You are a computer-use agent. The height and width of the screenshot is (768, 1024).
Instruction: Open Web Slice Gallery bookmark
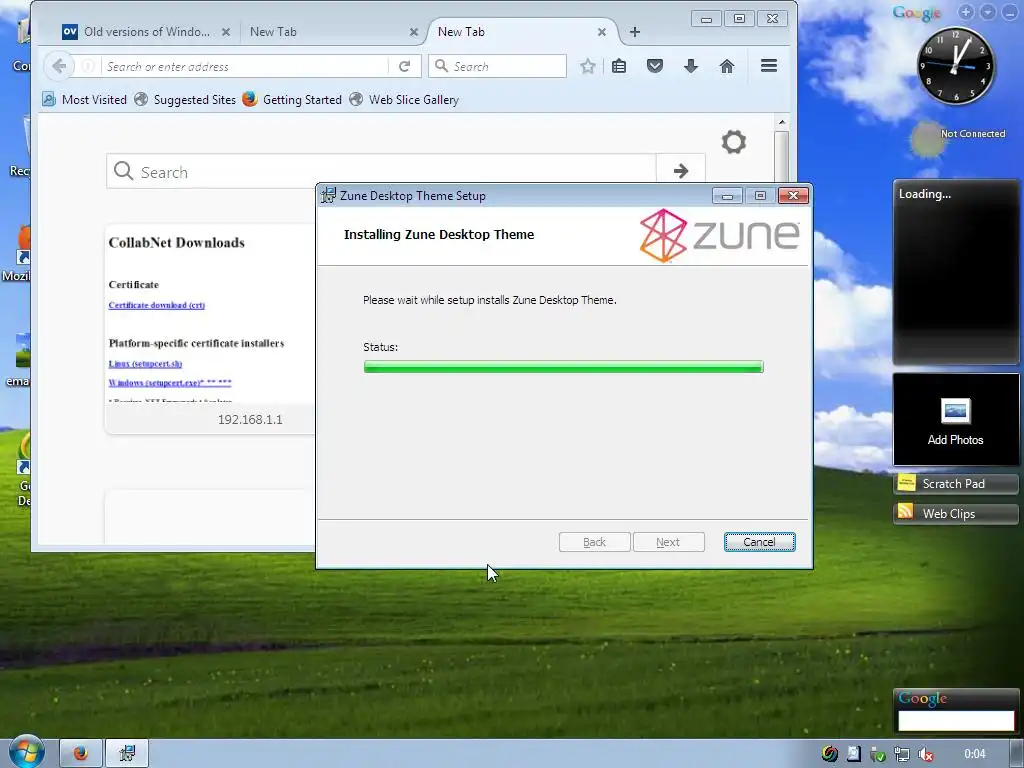pos(404,99)
